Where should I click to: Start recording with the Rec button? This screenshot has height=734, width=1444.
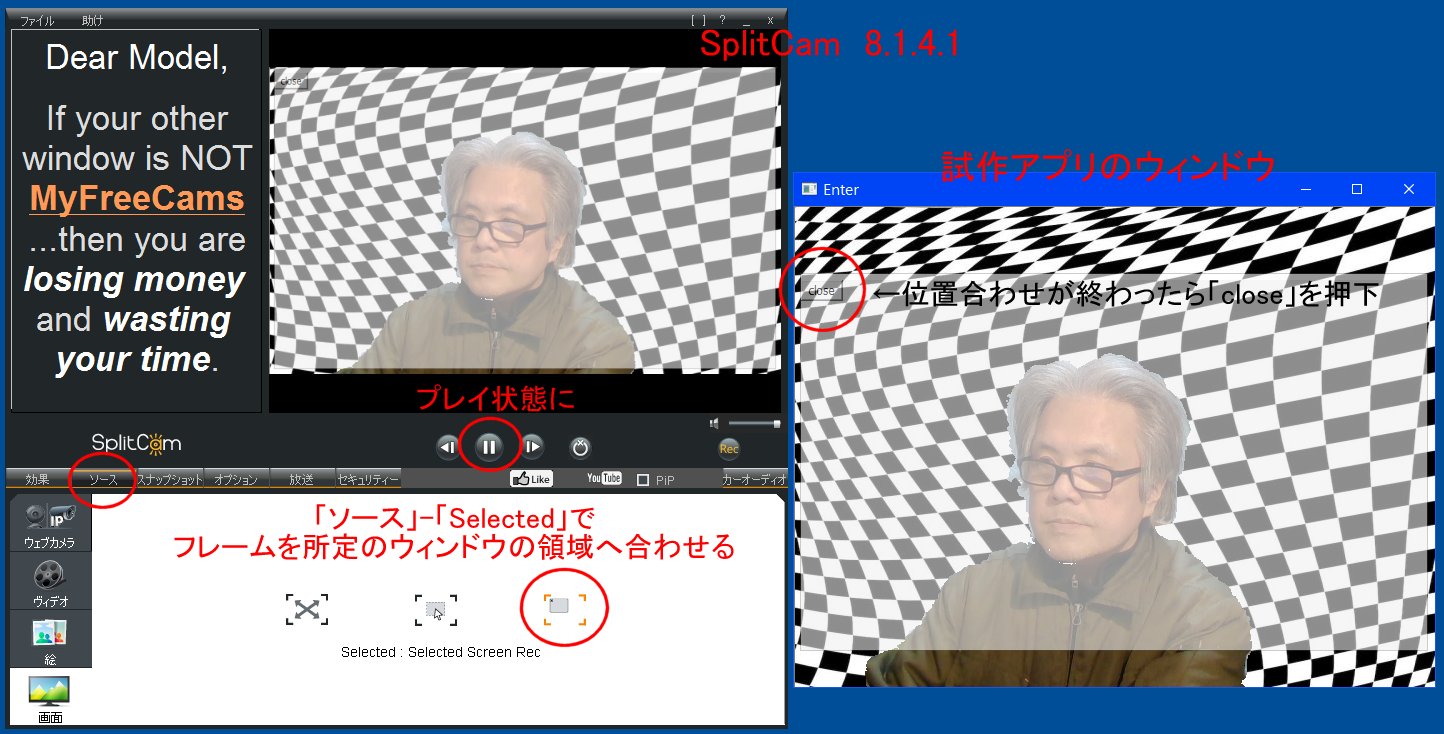729,449
